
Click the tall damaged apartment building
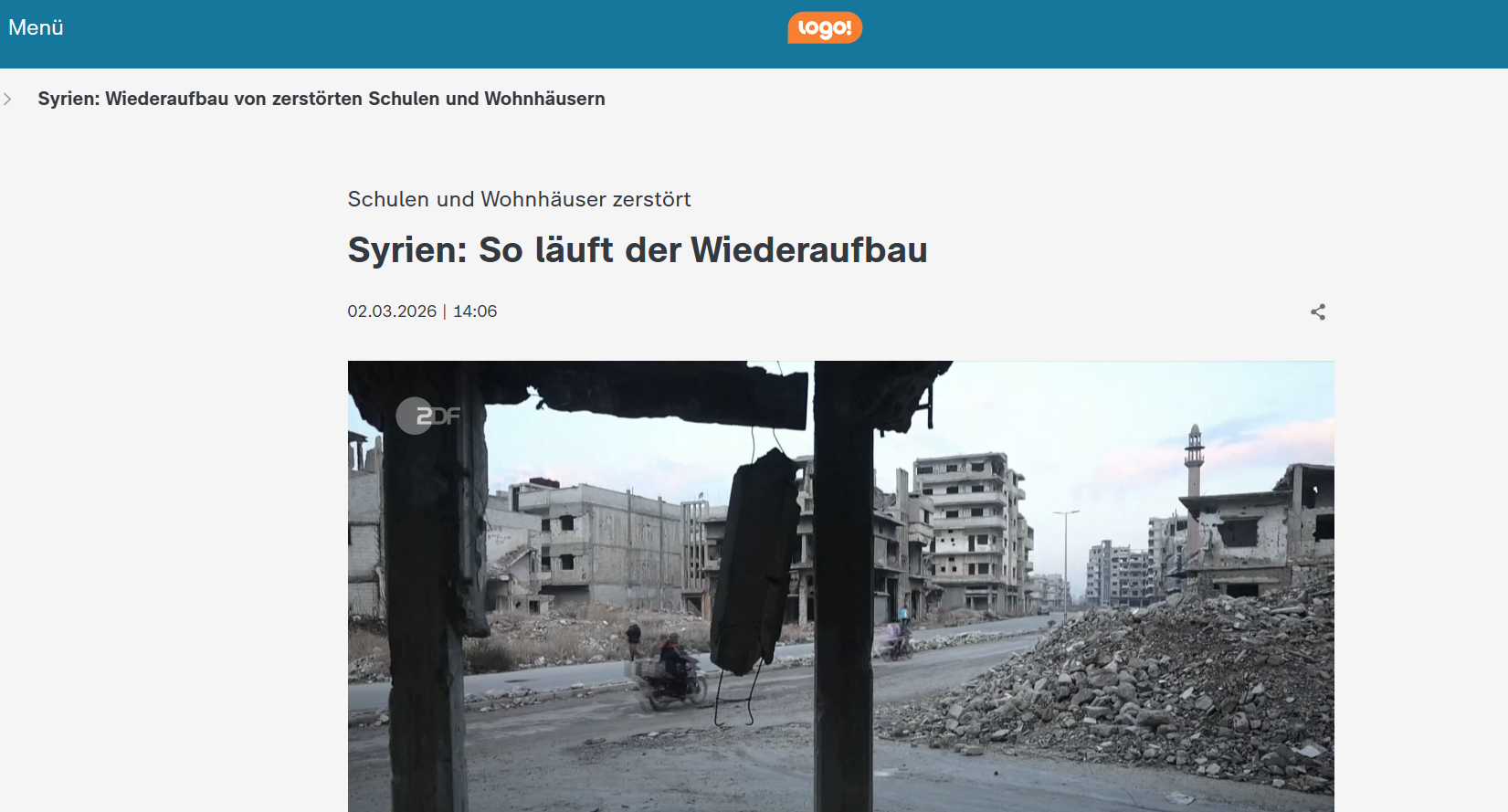coord(971,532)
